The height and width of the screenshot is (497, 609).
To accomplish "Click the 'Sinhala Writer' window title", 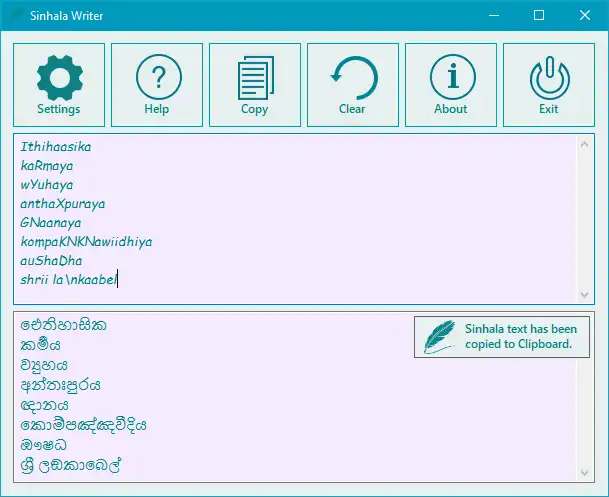I will click(x=66, y=16).
